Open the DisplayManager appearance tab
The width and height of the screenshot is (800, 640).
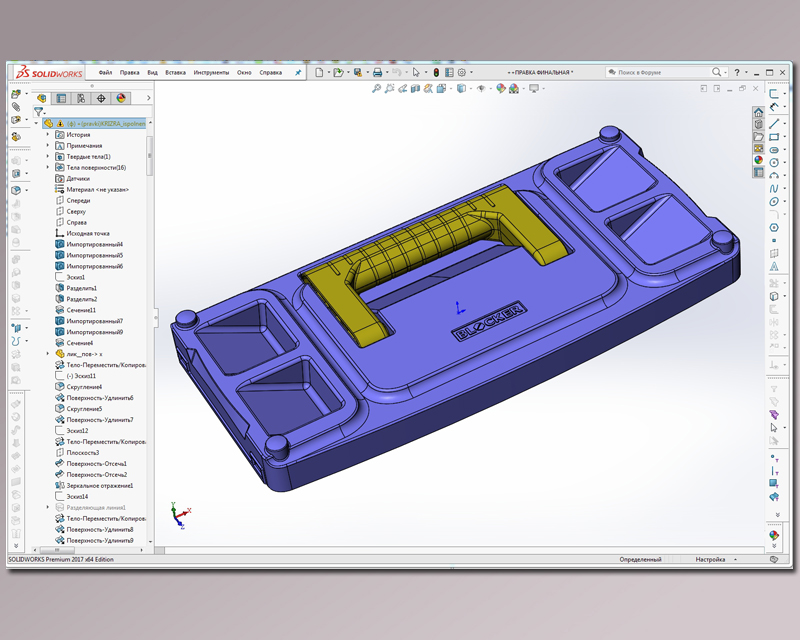[121, 98]
